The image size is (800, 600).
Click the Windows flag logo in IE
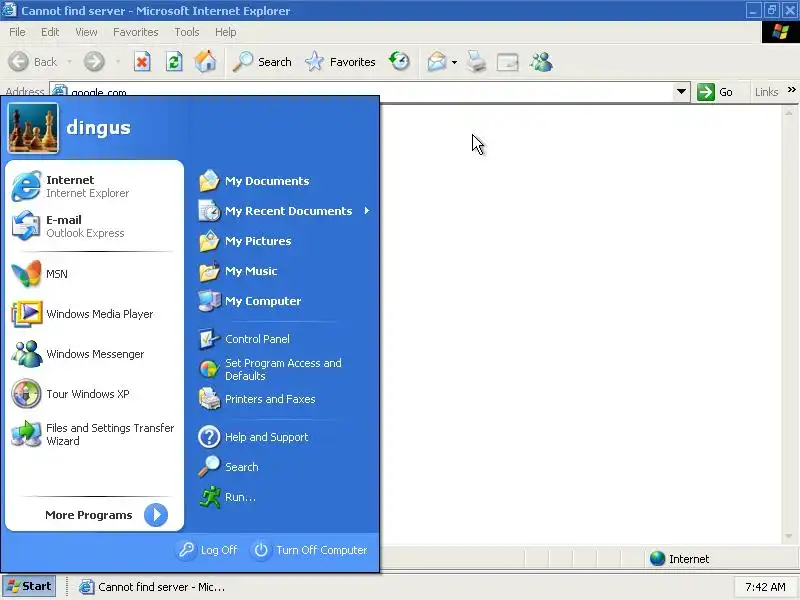(x=780, y=32)
